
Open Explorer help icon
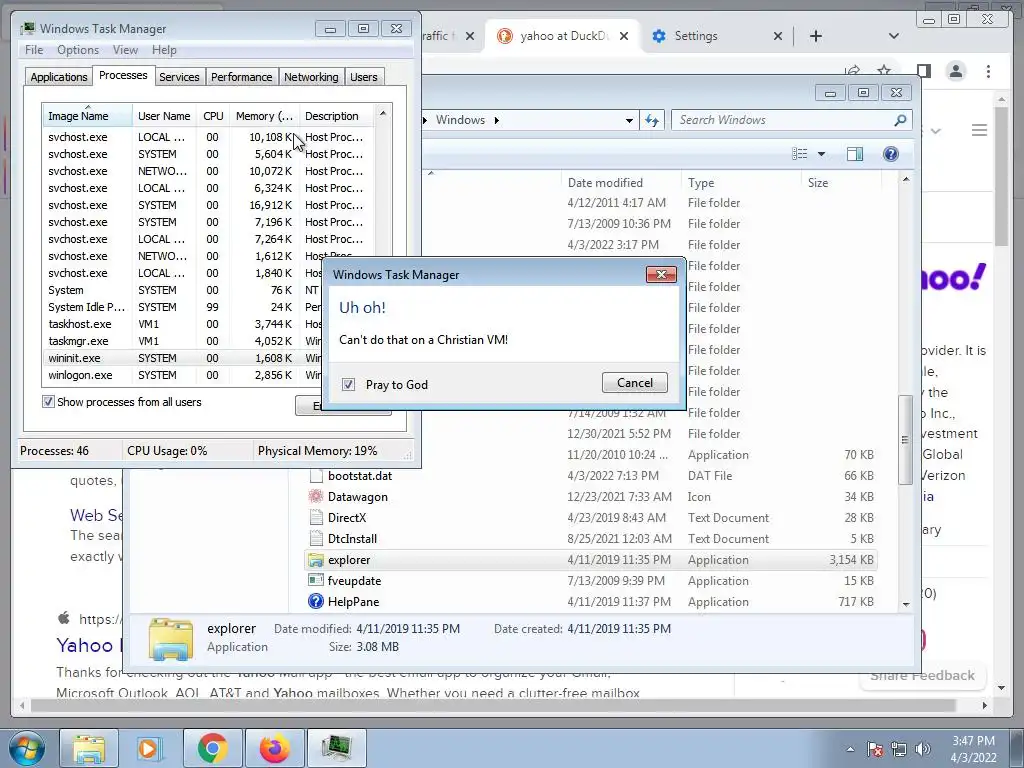pos(891,153)
